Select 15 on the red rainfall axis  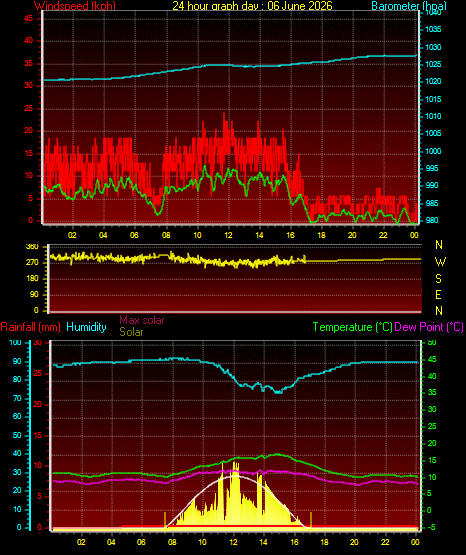38,435
